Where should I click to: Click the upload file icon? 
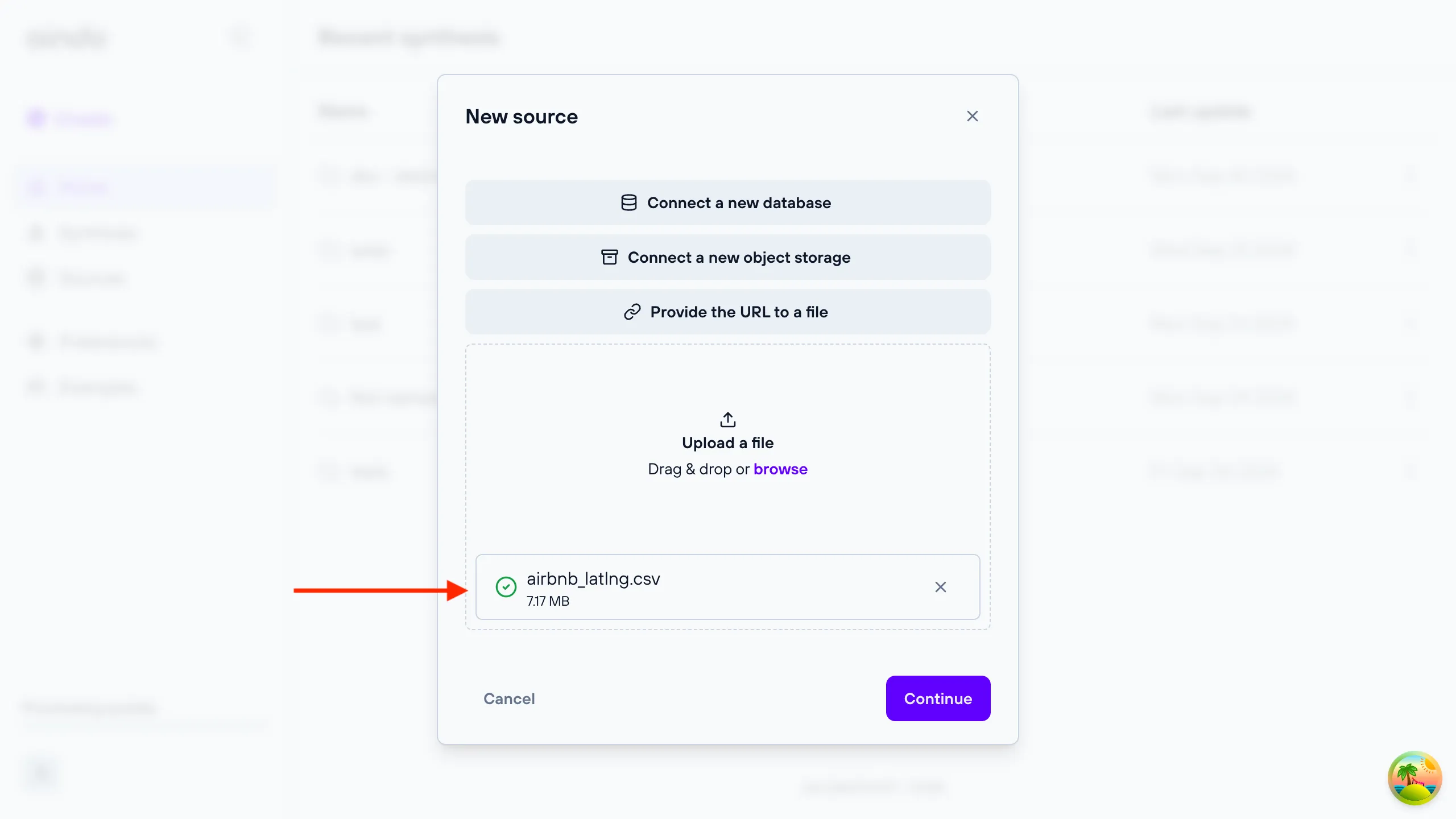728,419
